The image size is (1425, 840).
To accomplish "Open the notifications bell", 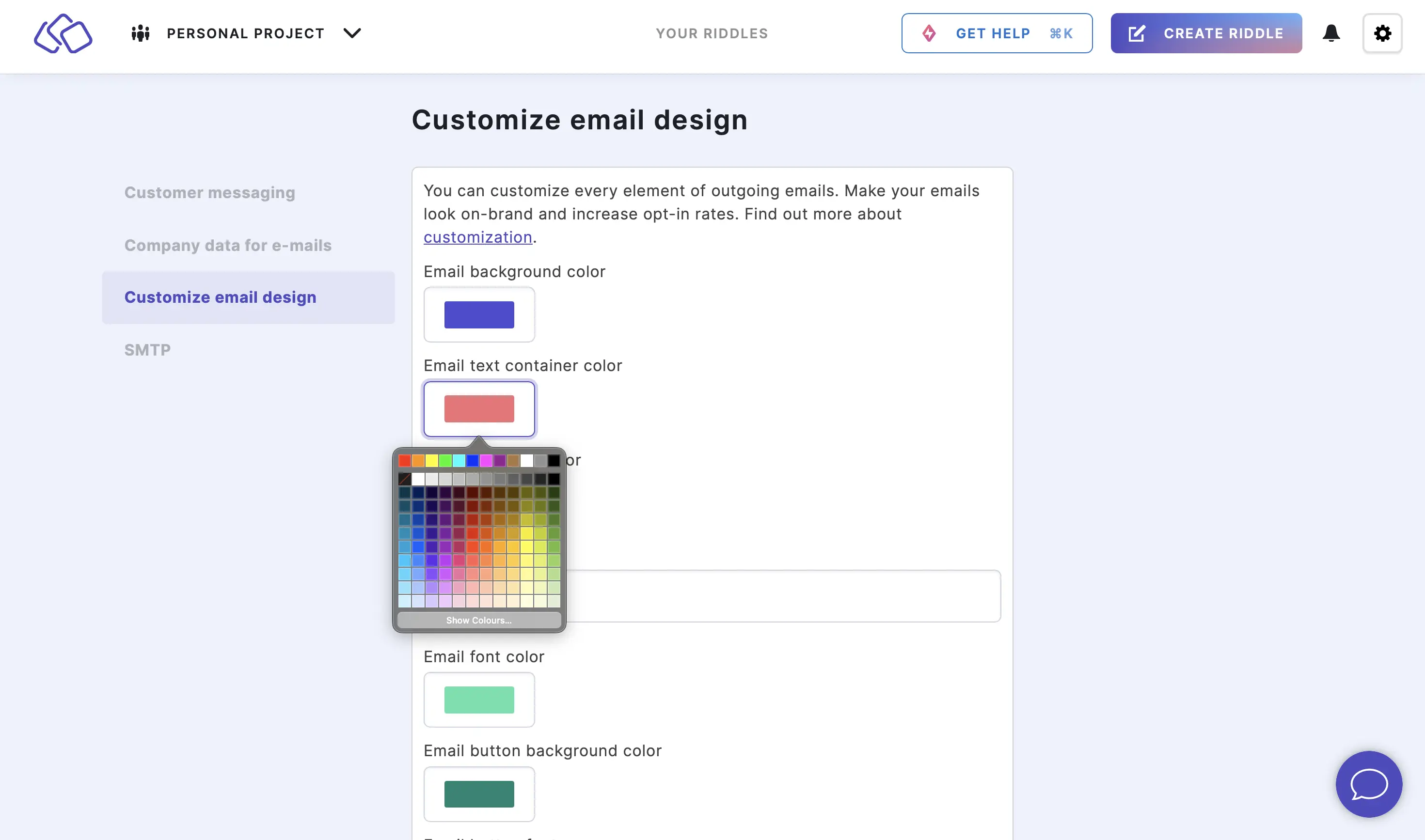I will (1331, 33).
